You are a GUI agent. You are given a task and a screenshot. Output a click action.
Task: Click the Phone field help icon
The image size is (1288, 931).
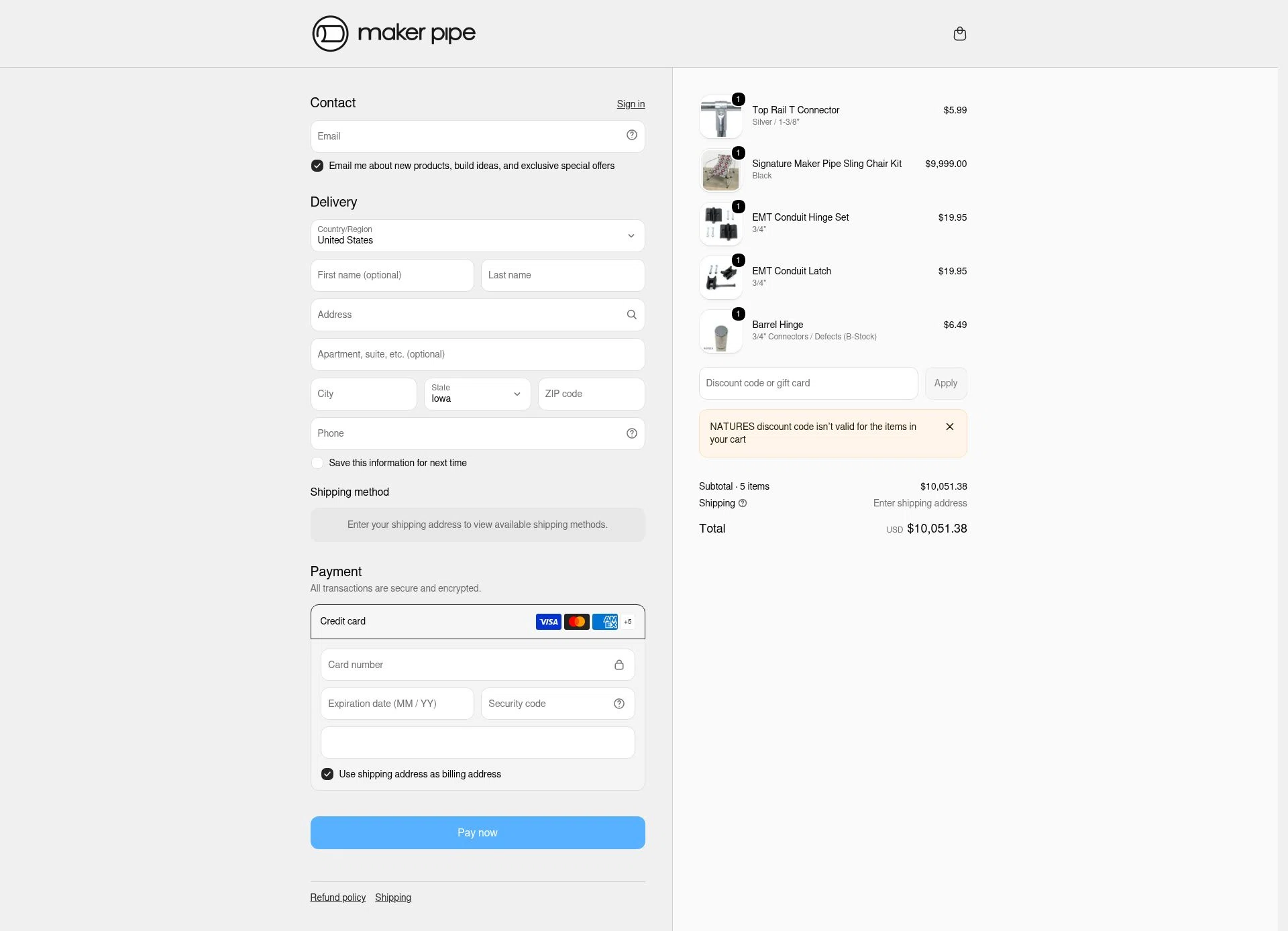pyautogui.click(x=631, y=433)
